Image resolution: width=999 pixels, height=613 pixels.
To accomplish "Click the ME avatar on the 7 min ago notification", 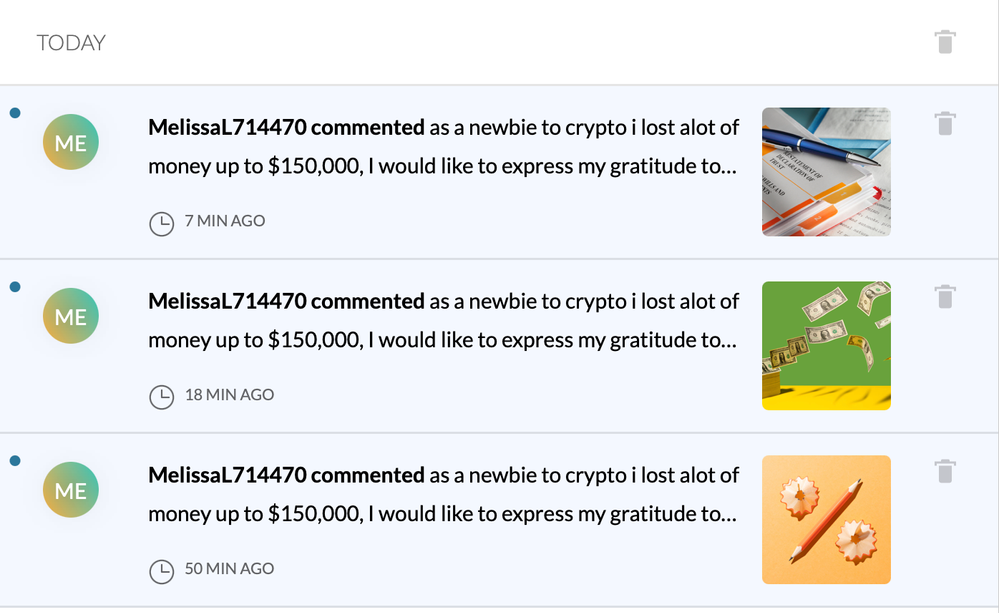I will (x=71, y=143).
